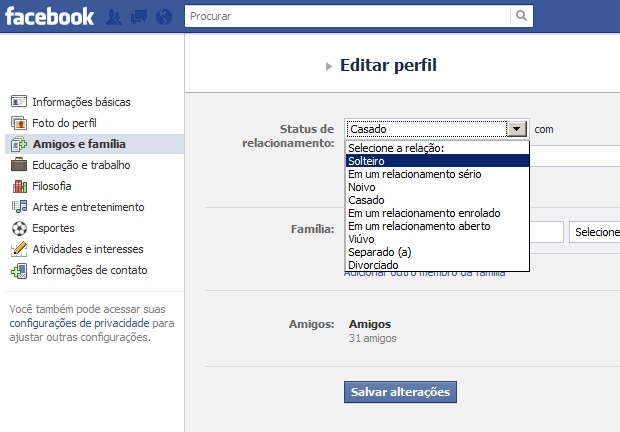This screenshot has height=432, width=620.
Task: Choose Em um relacionamento aberto option
Action: (x=437, y=226)
